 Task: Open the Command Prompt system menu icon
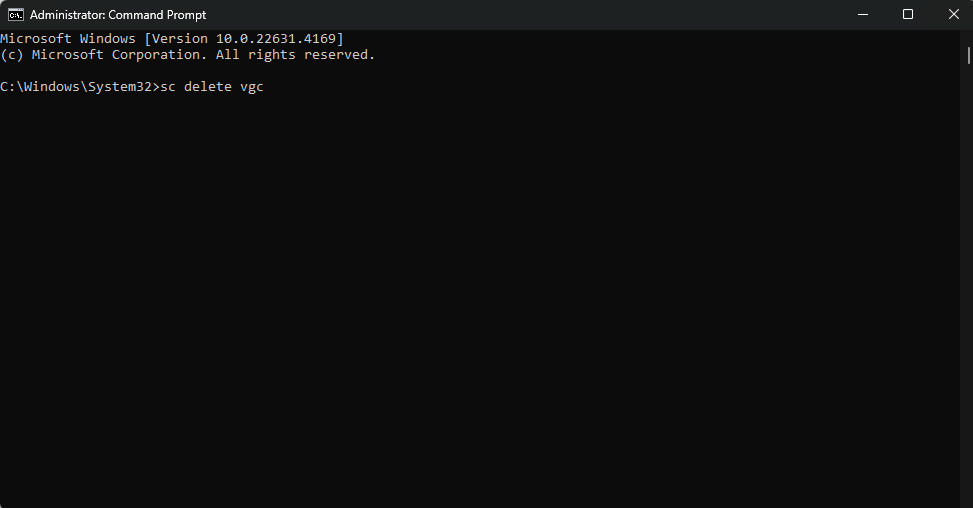tap(15, 15)
